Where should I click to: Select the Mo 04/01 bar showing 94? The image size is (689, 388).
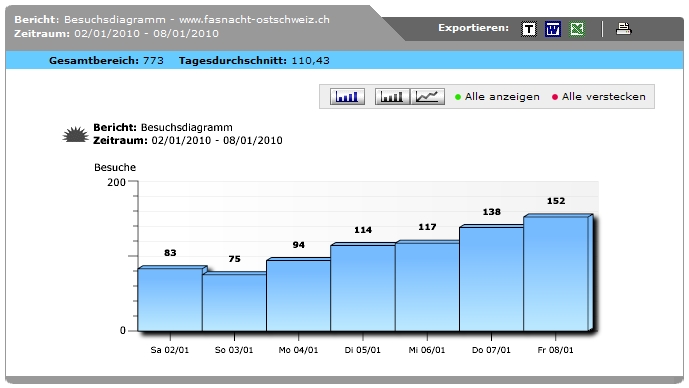(x=298, y=295)
